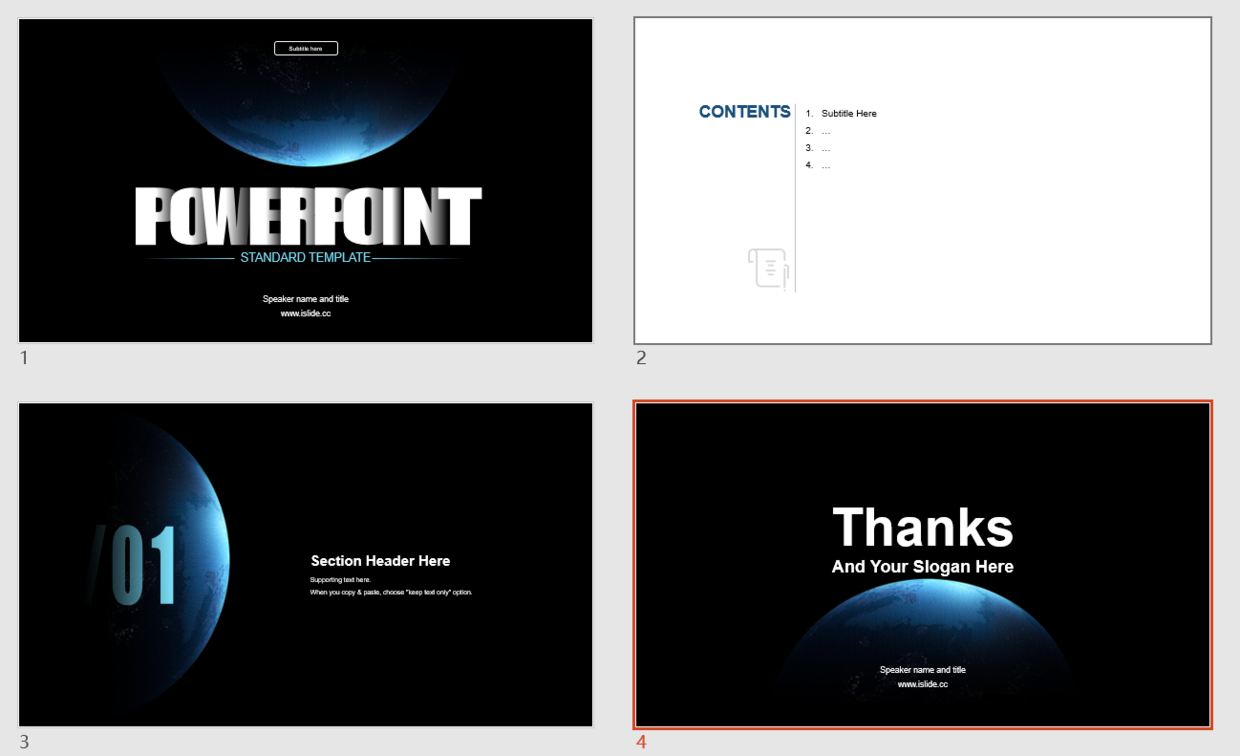
Task: Click slide number 3 label
Action: [x=24, y=742]
